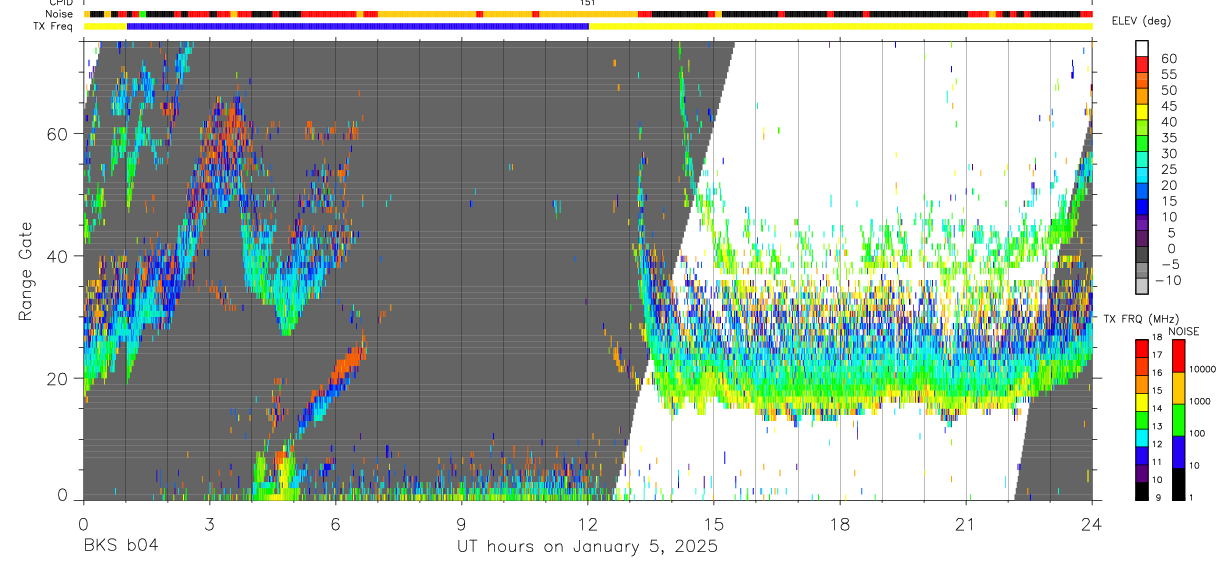This screenshot has height=567, width=1228.
Task: Click the 'ELEV (deg)' colorbar title
Action: coord(1141,21)
